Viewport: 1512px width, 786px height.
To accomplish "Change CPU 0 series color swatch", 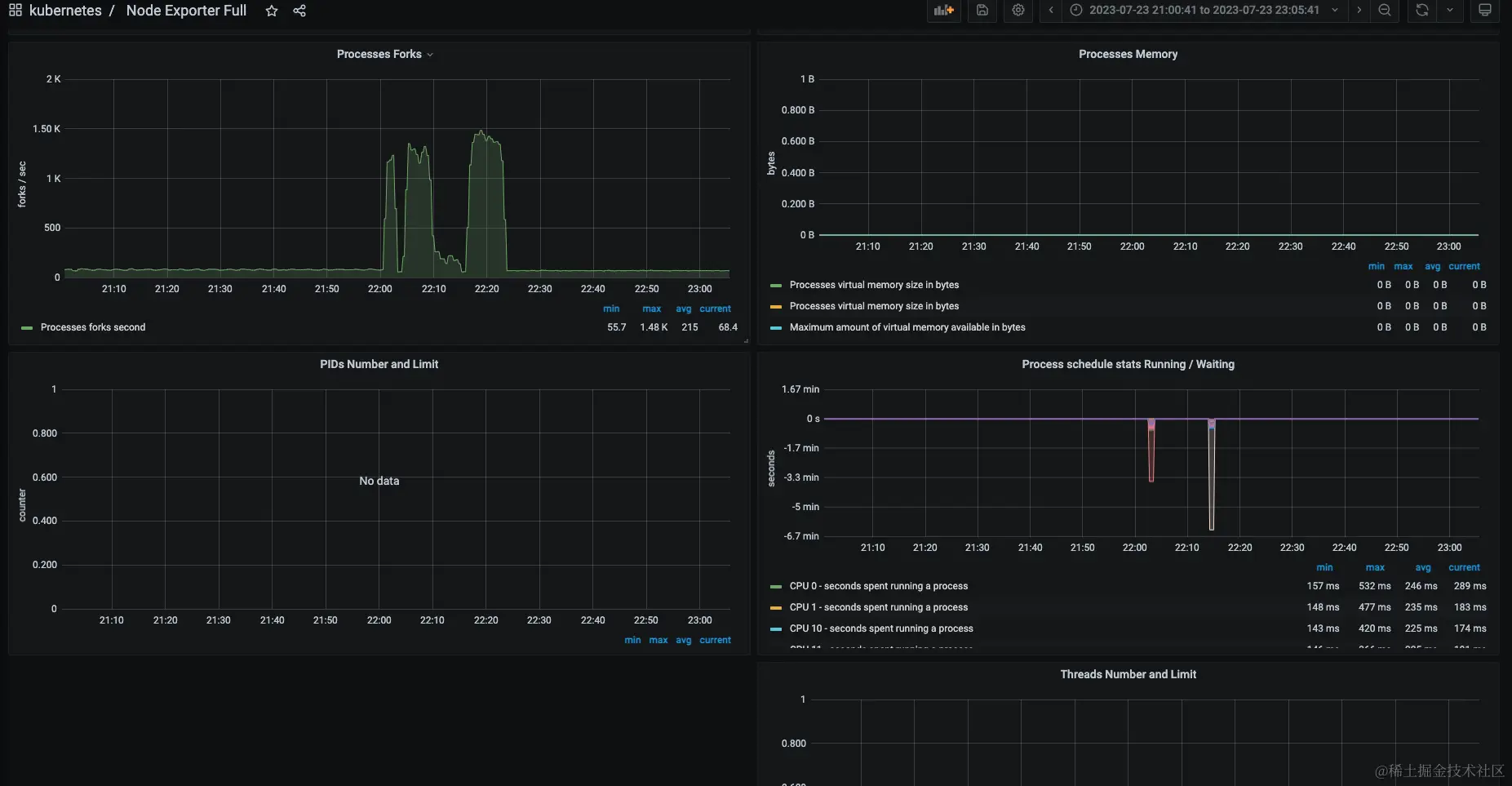I will click(x=776, y=587).
